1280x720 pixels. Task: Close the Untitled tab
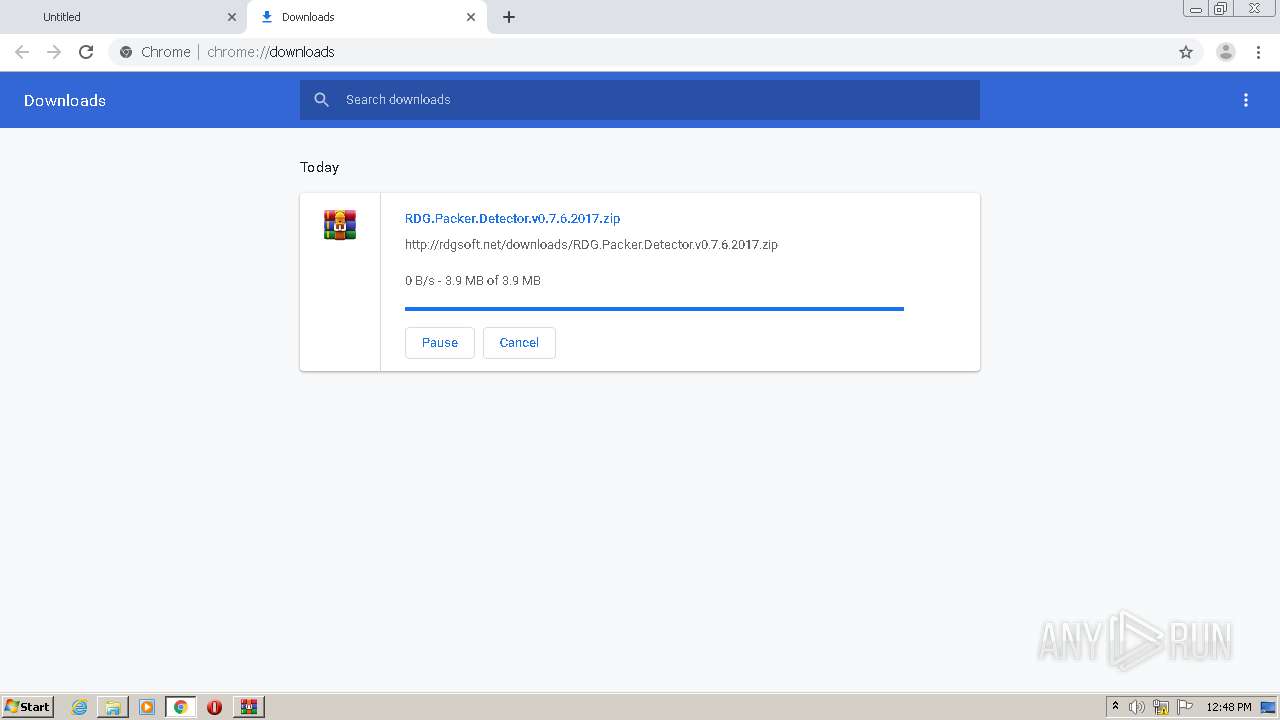(232, 17)
